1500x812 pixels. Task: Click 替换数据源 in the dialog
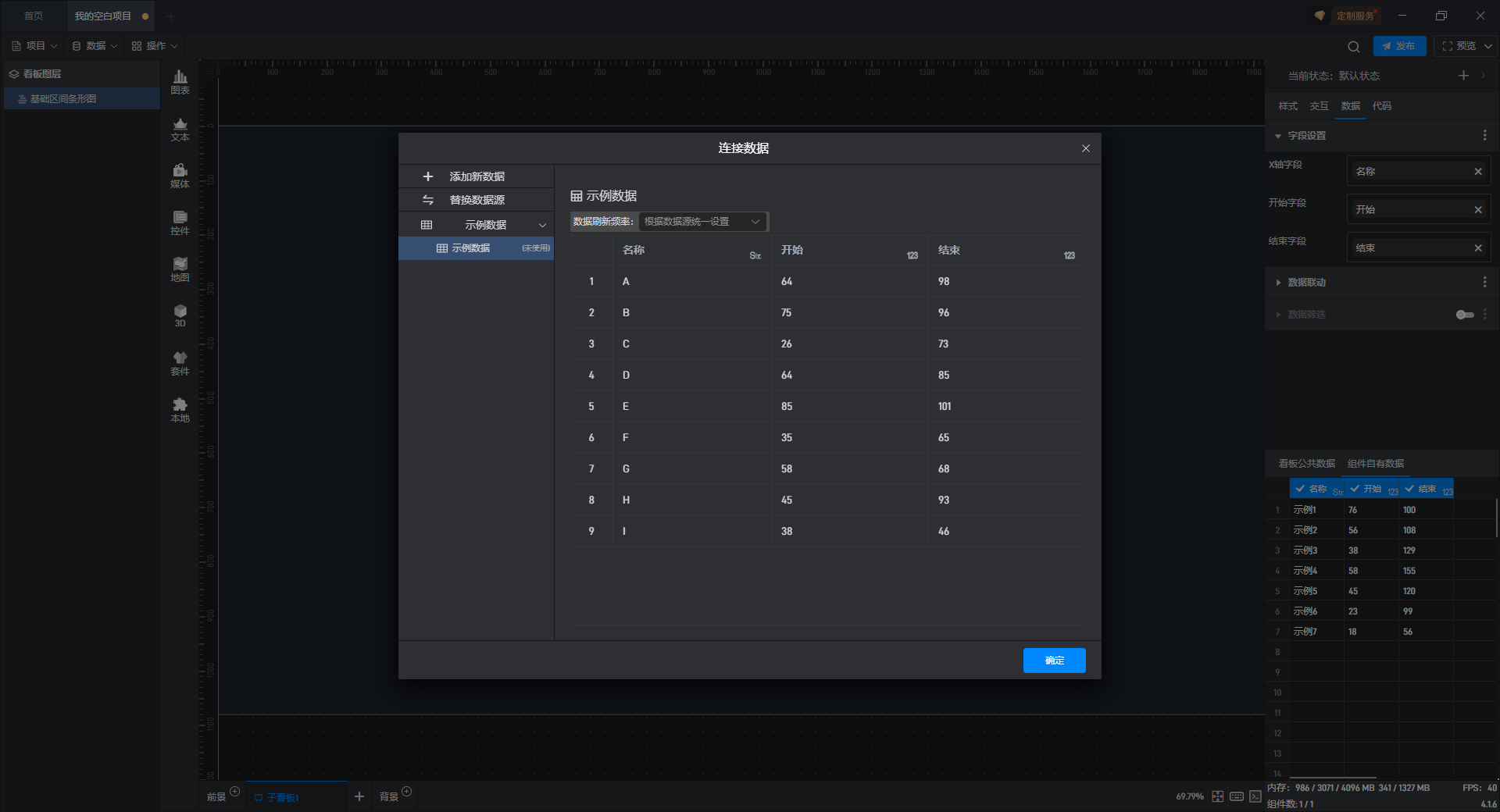coord(477,200)
